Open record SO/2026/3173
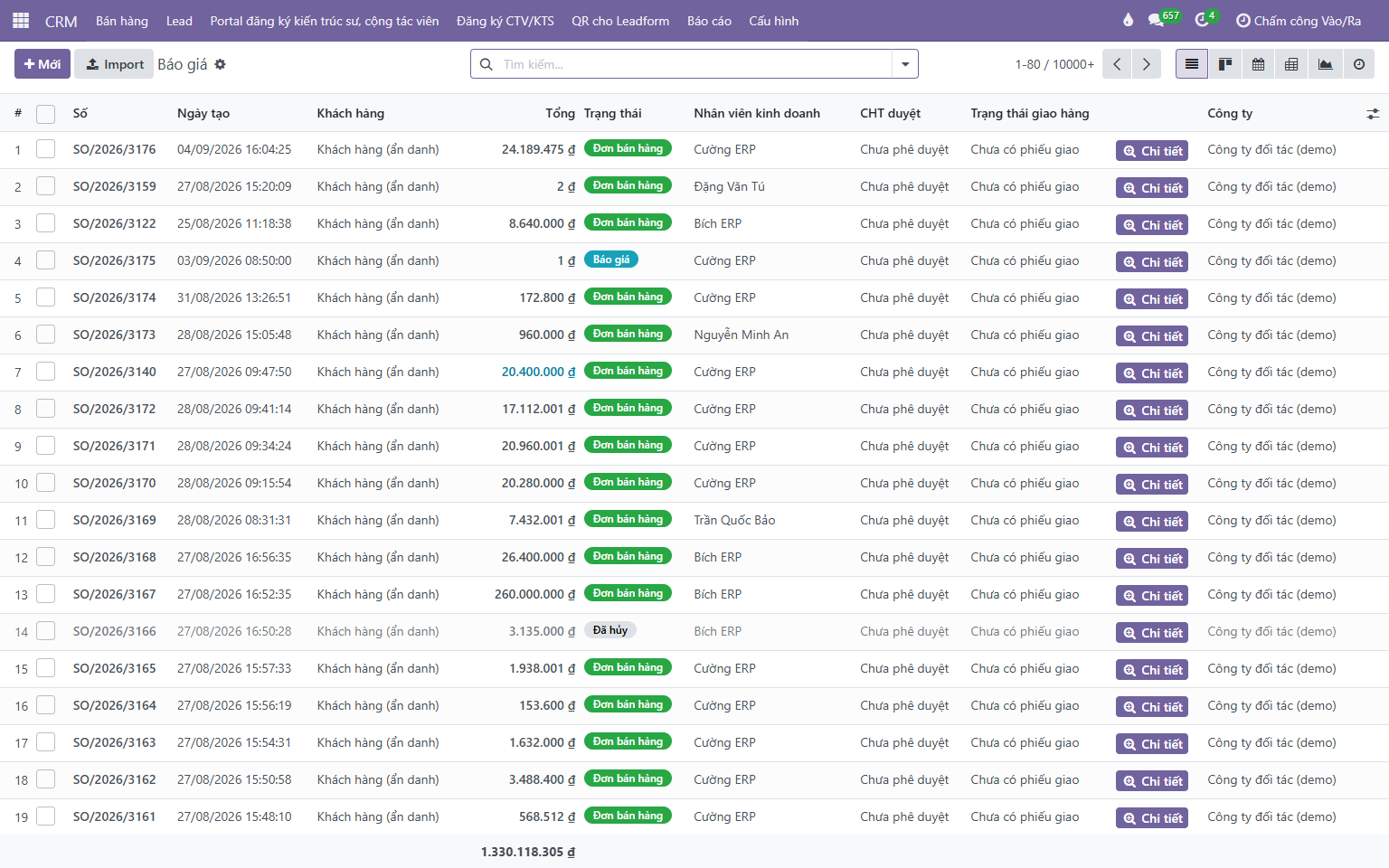The image size is (1389, 868). (114, 335)
